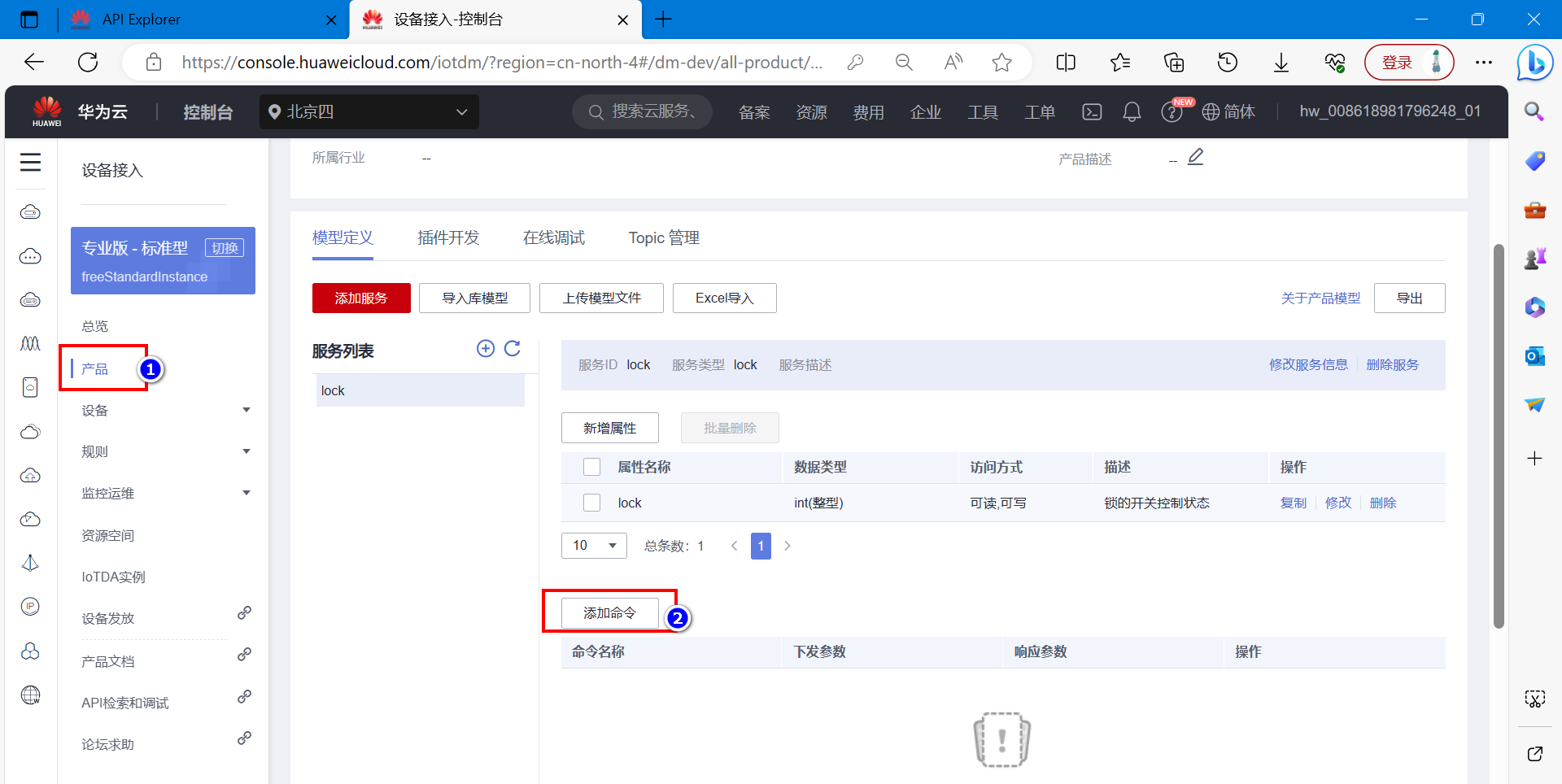Viewport: 1562px width, 784px height.
Task: Open read aloud icon in address bar
Action: [953, 63]
